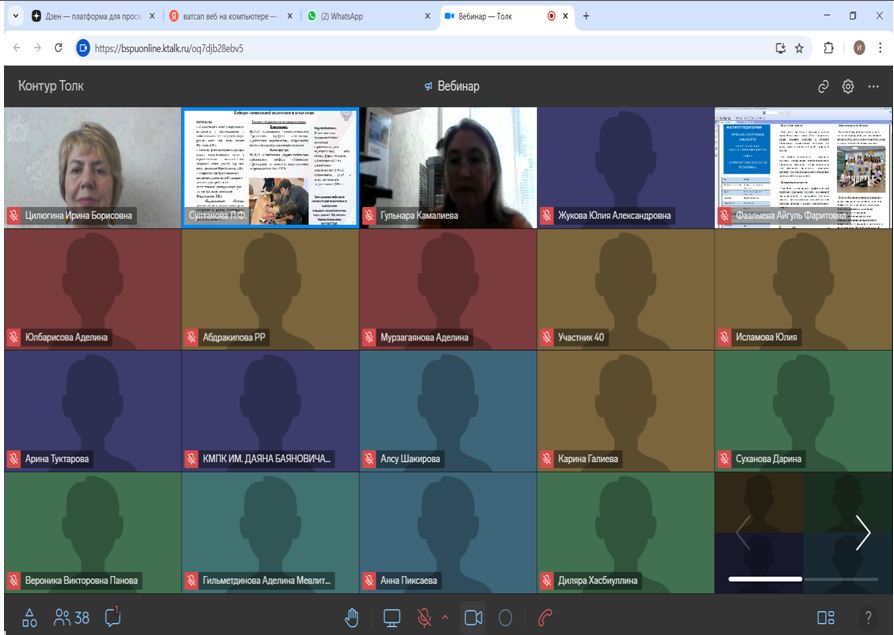Viewport: 894px width, 635px height.
Task: Open the participants list showing 38
Action: [x=72, y=618]
